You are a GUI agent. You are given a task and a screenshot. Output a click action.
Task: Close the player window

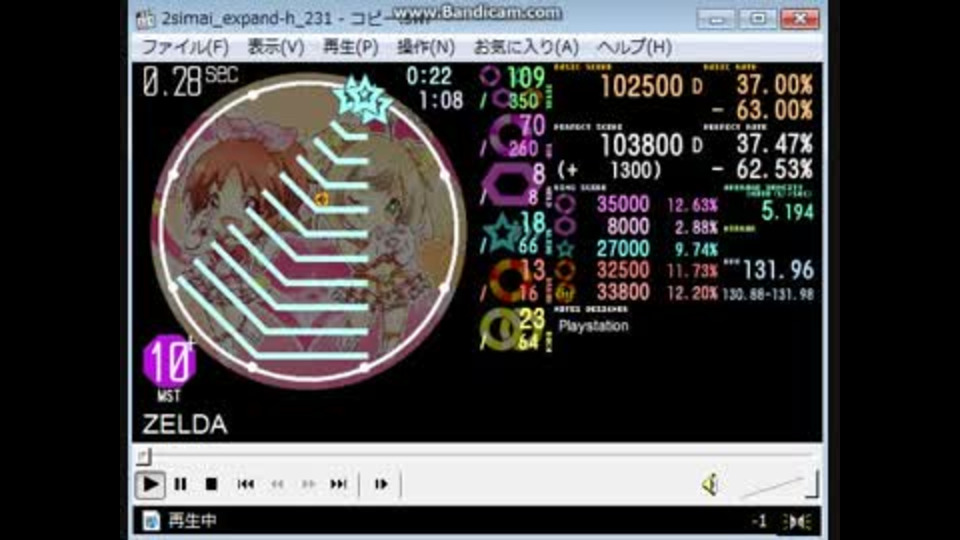click(800, 19)
